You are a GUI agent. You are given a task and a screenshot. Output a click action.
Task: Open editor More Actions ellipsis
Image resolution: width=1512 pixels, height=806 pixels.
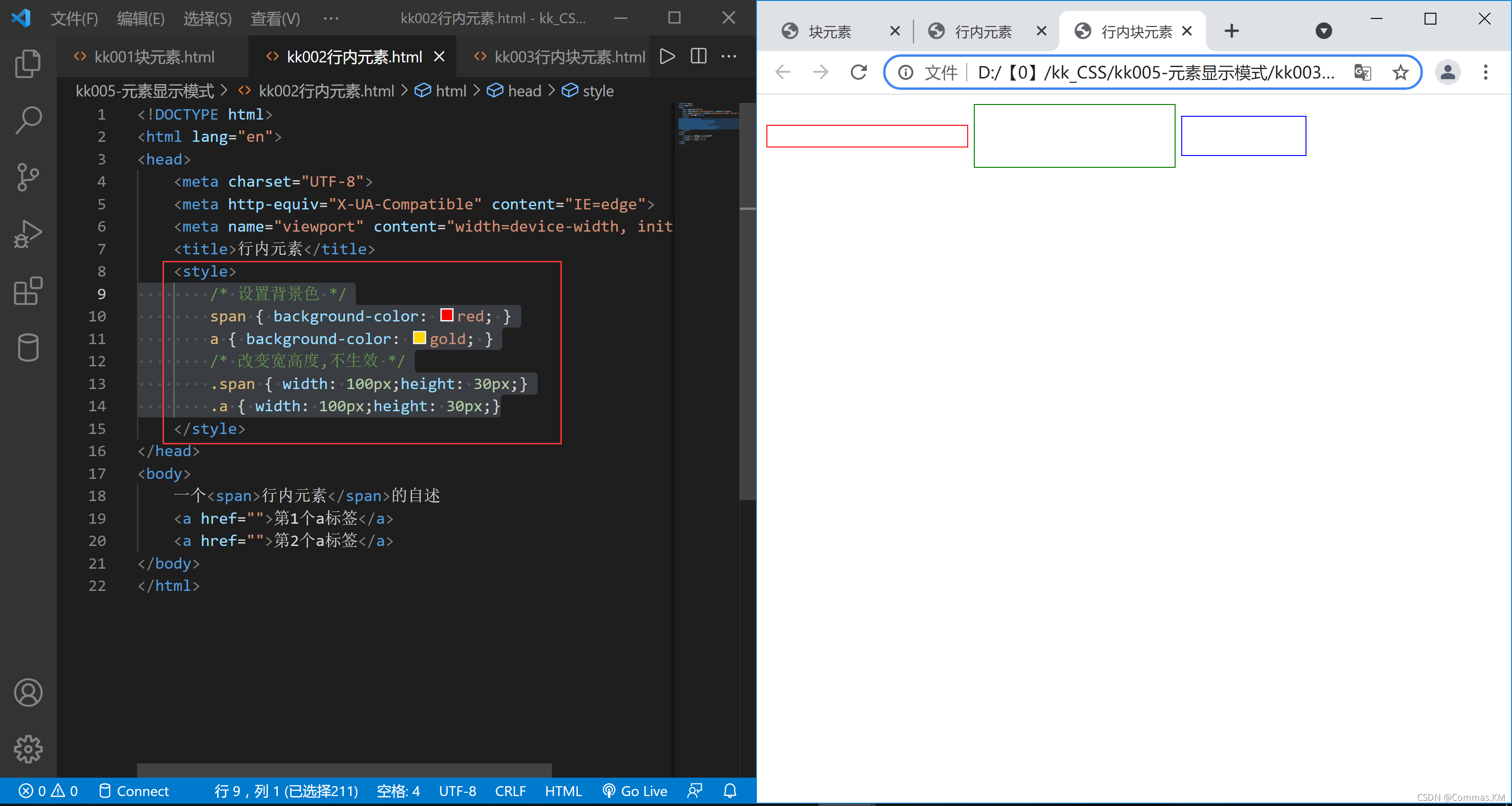(x=729, y=56)
